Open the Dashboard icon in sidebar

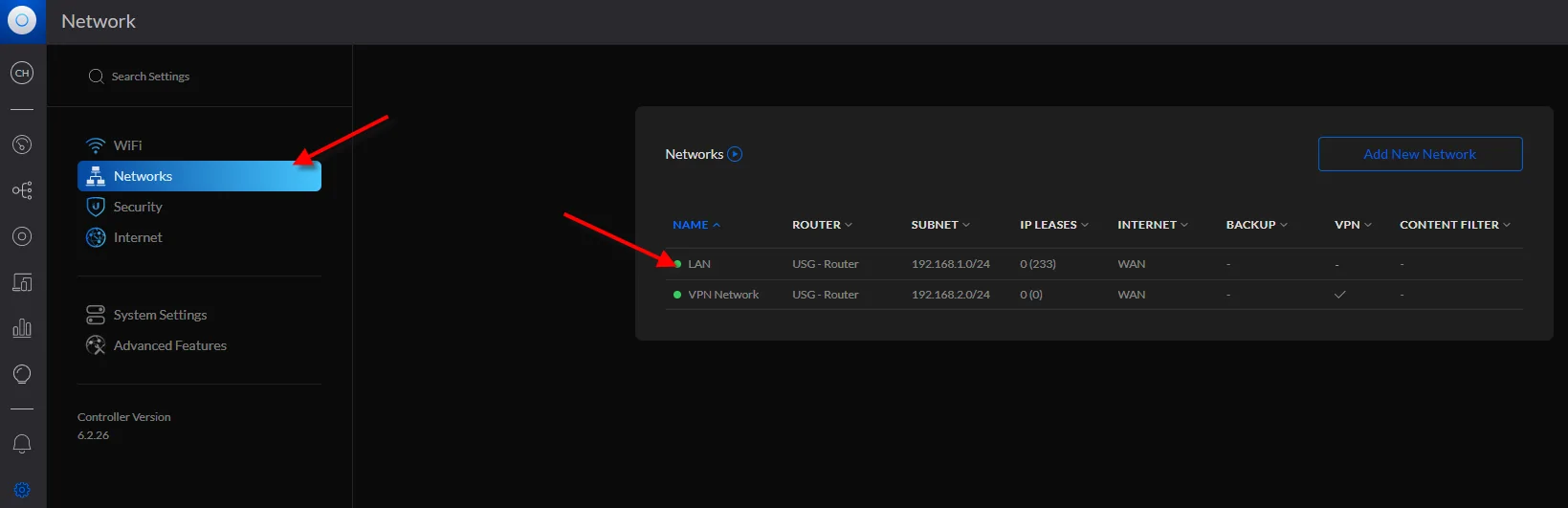(22, 144)
